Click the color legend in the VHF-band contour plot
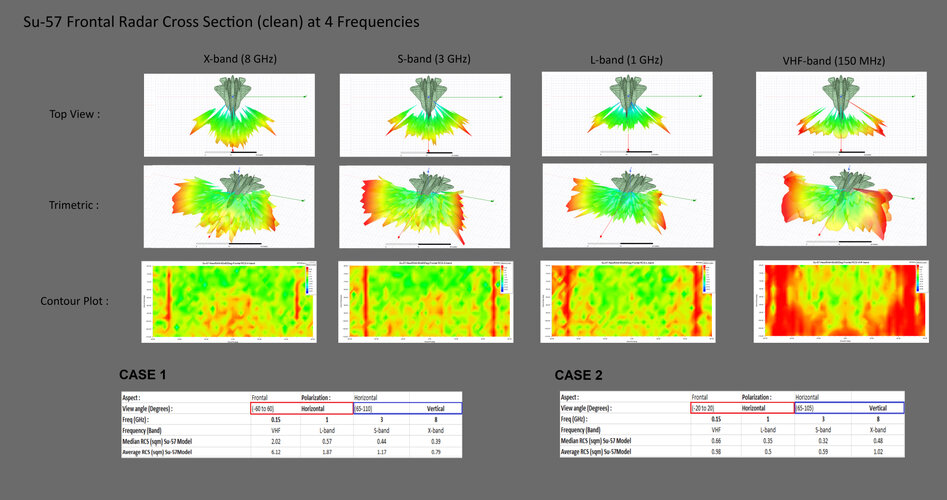The width and height of the screenshot is (947, 500). click(x=920, y=278)
